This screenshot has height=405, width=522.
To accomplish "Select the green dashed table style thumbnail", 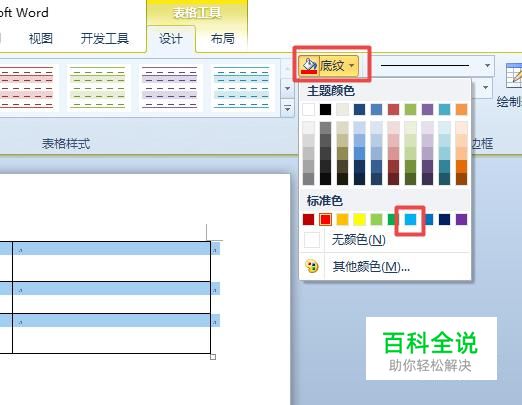I will click(x=98, y=87).
